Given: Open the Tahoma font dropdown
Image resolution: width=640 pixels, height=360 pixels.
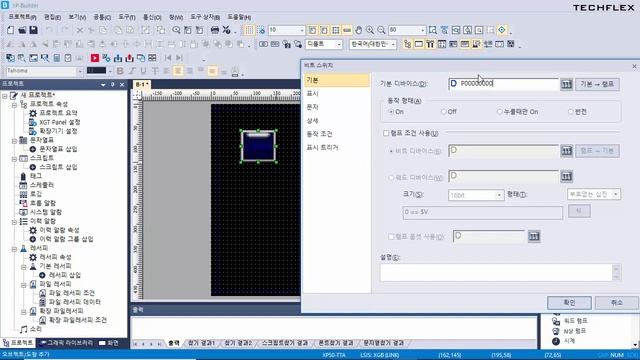Looking at the screenshot, I should (80, 71).
